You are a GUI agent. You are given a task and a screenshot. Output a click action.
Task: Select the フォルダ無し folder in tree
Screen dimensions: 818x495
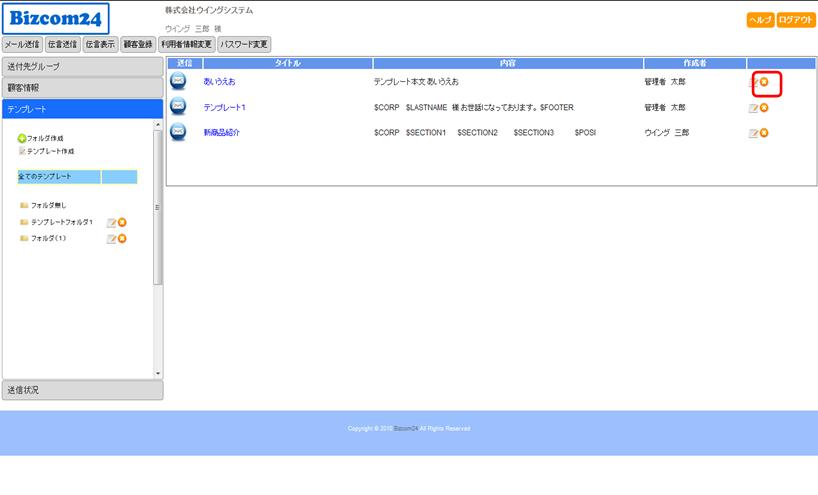coord(46,205)
